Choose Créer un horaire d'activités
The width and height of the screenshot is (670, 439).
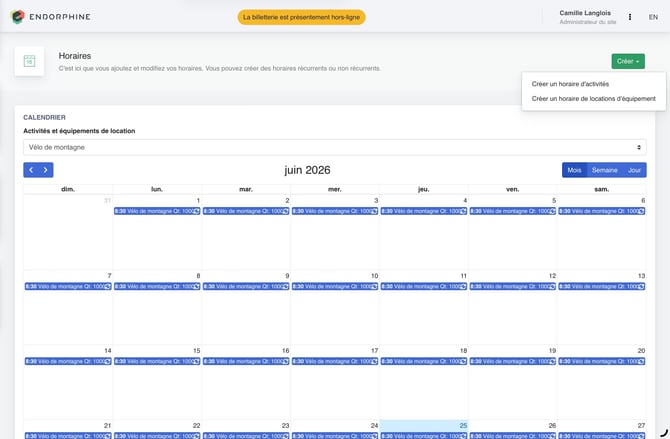pyautogui.click(x=570, y=84)
